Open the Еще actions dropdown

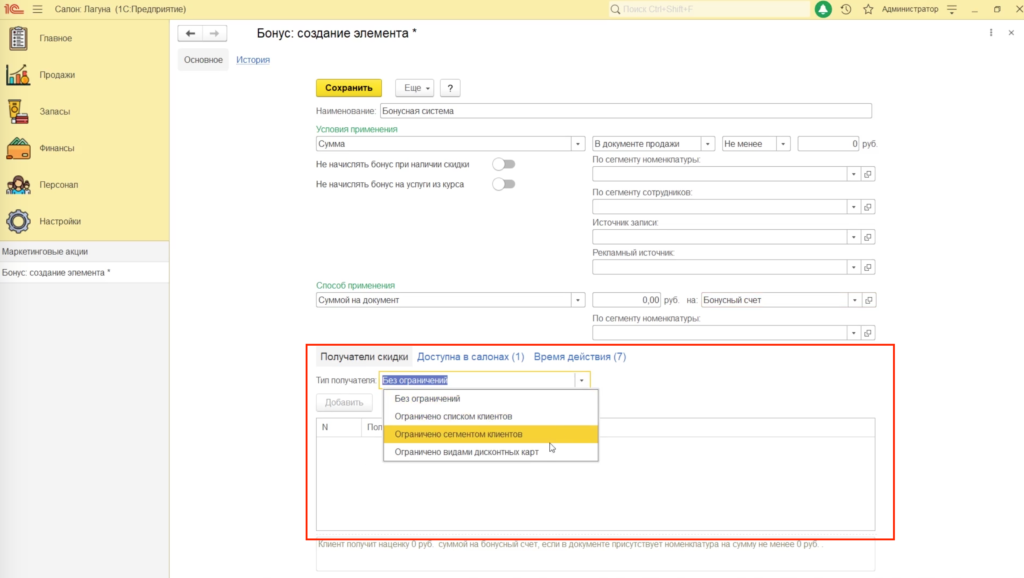point(415,88)
